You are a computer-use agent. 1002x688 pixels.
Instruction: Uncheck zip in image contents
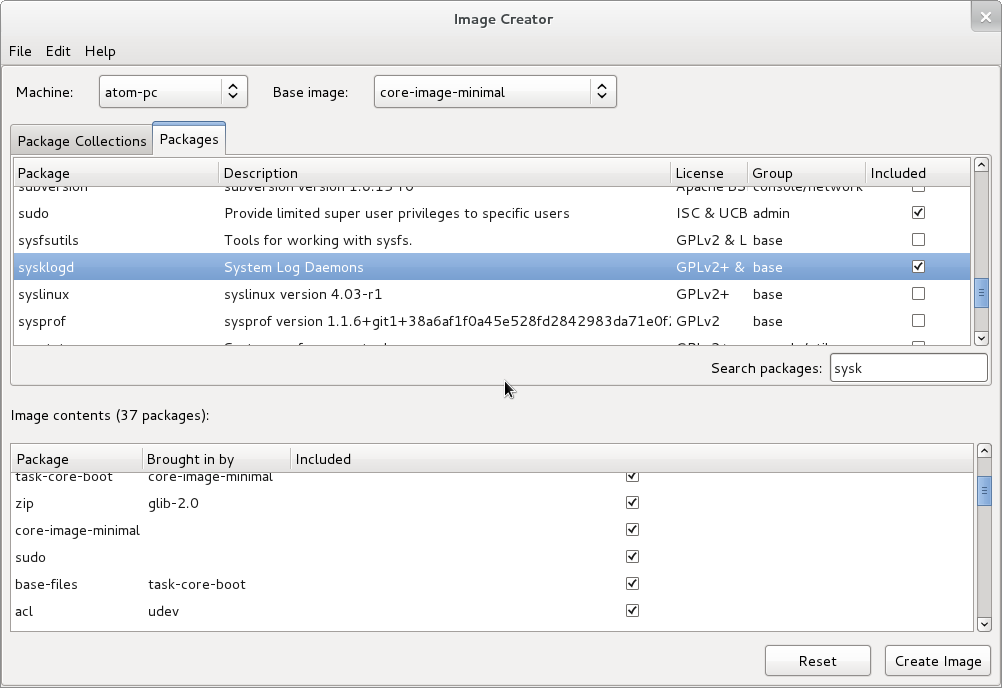[632, 503]
